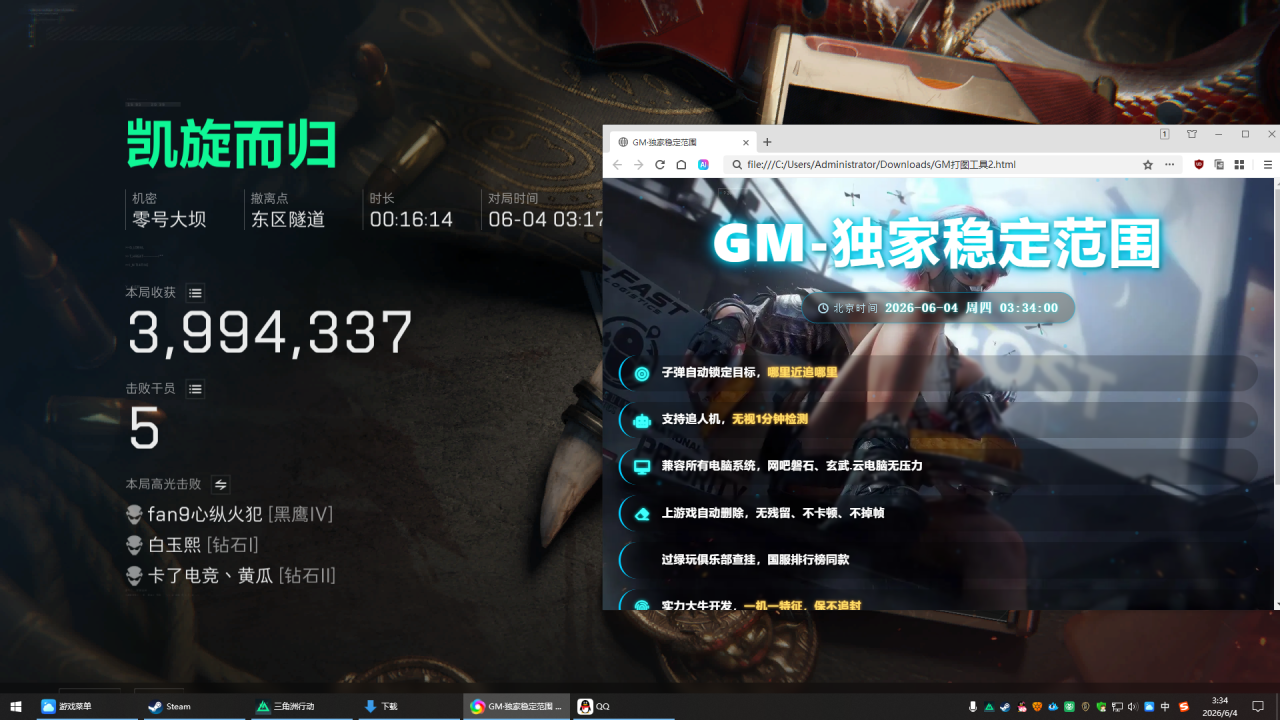This screenshot has height=720, width=1280.
Task: Open the grid apps extension icon
Action: (1239, 164)
